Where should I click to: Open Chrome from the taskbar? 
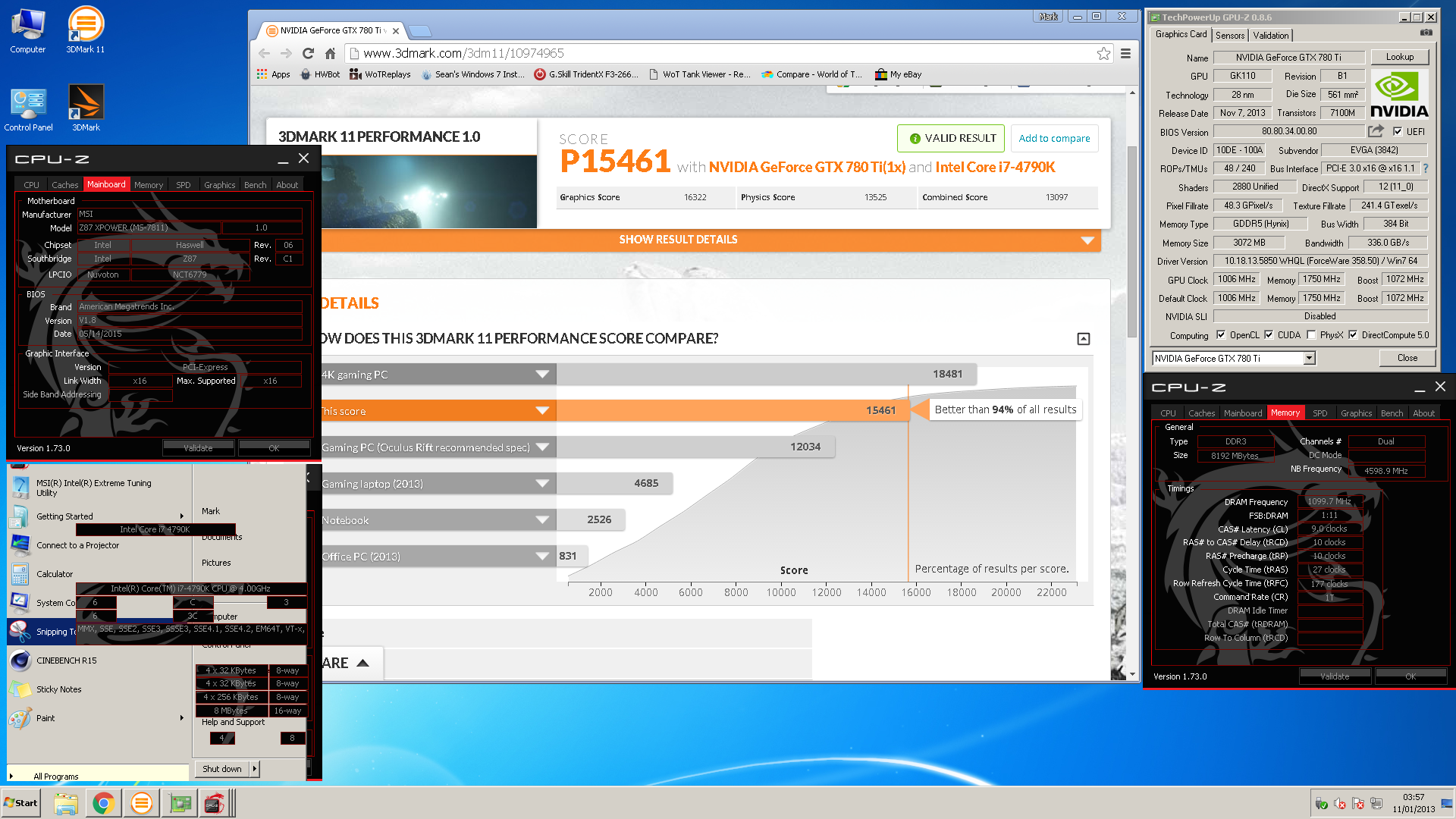click(104, 803)
